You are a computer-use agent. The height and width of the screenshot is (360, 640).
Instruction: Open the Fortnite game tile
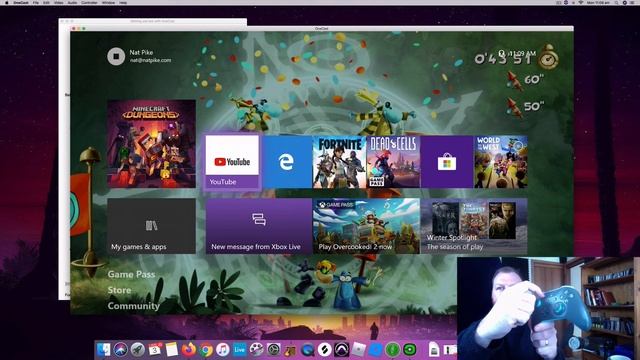coord(339,162)
